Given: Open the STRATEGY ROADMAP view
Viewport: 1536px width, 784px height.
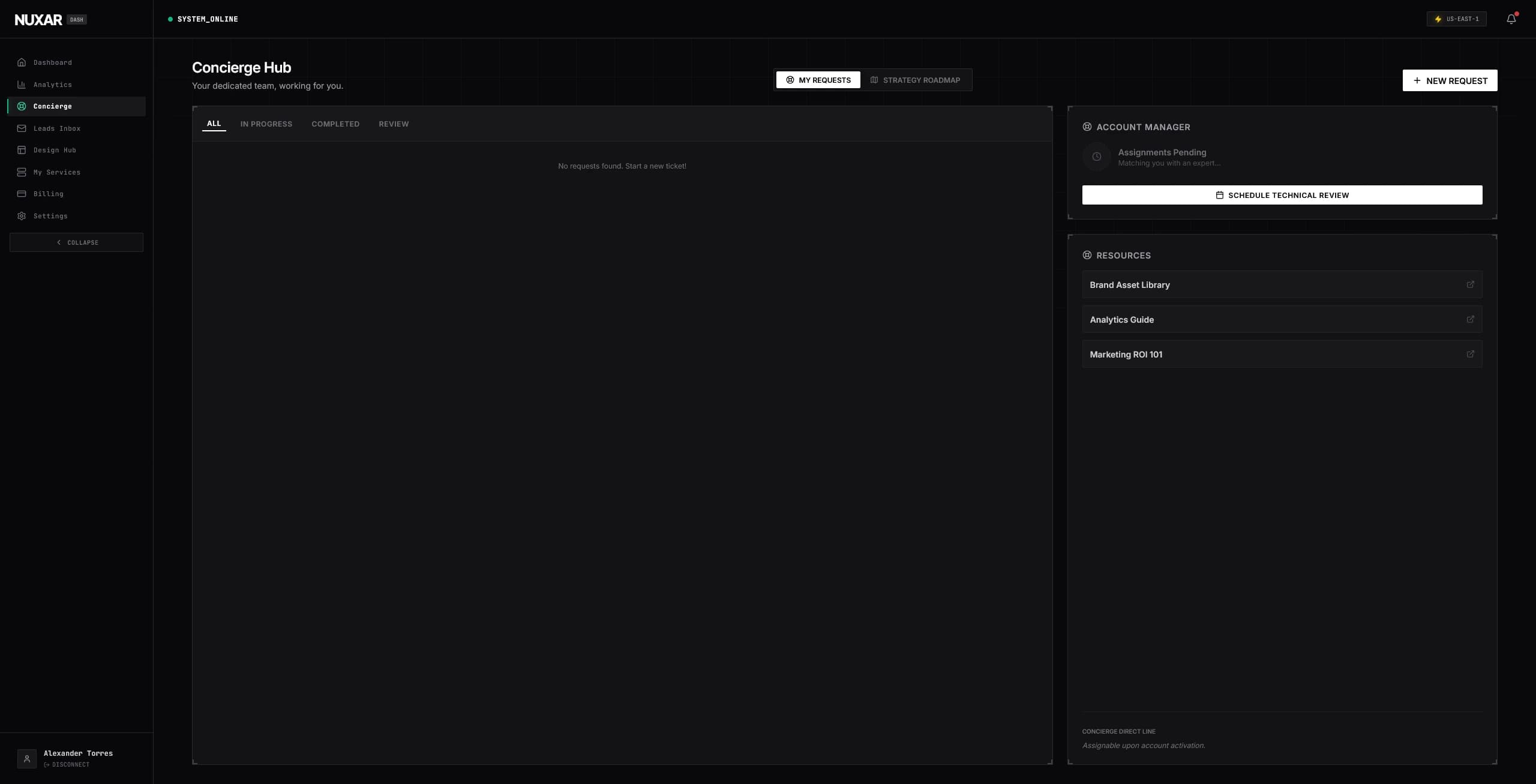Looking at the screenshot, I should [917, 80].
